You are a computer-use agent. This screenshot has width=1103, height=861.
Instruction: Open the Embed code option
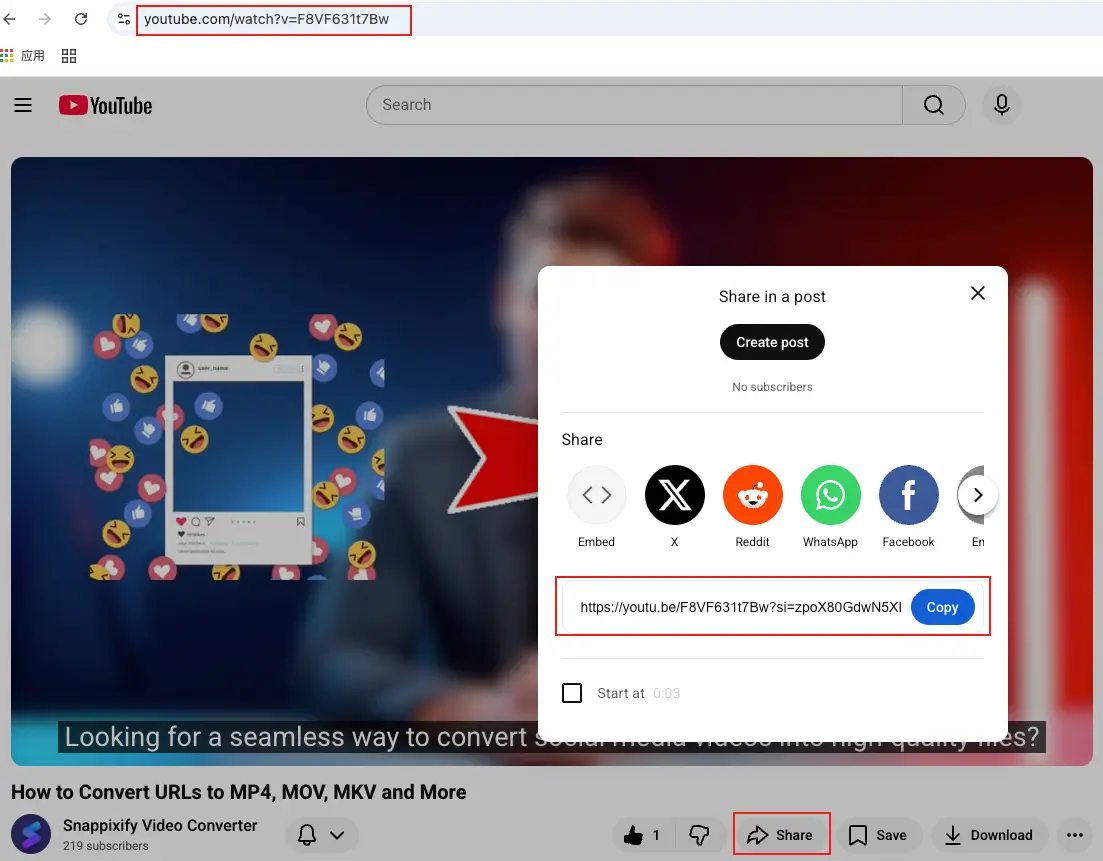click(x=597, y=495)
